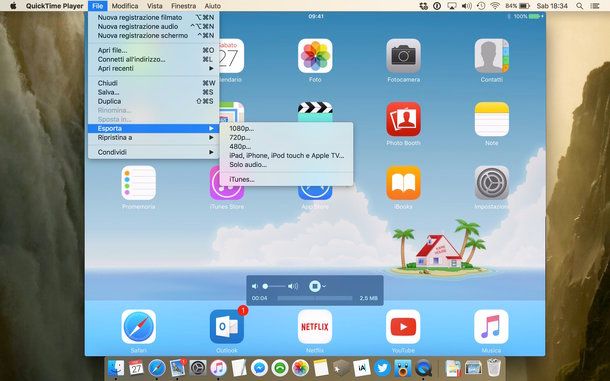Open the recording options chevron next to stop button
The height and width of the screenshot is (381, 610).
click(x=324, y=286)
